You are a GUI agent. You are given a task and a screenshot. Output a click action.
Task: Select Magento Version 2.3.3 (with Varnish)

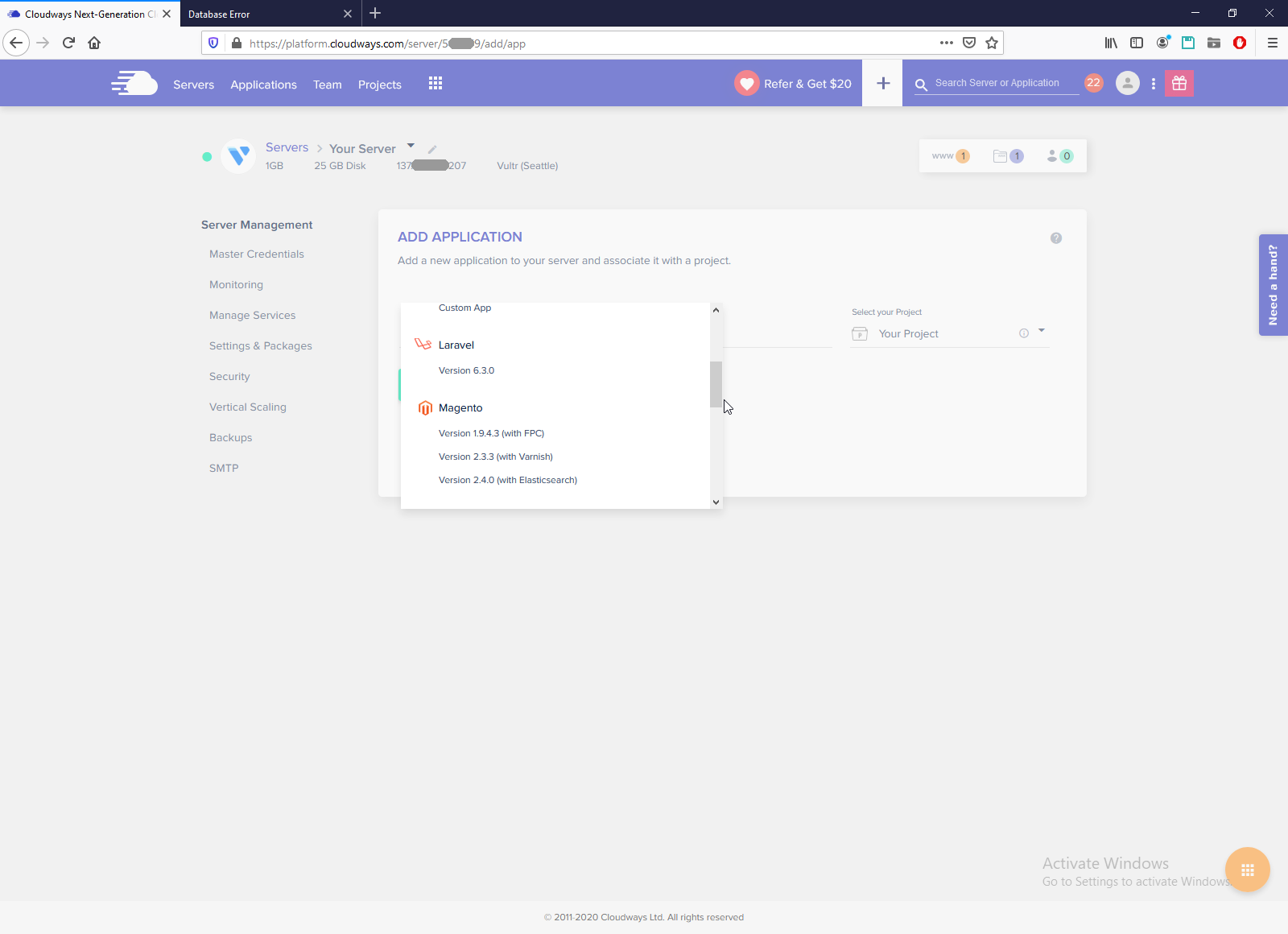[496, 457]
